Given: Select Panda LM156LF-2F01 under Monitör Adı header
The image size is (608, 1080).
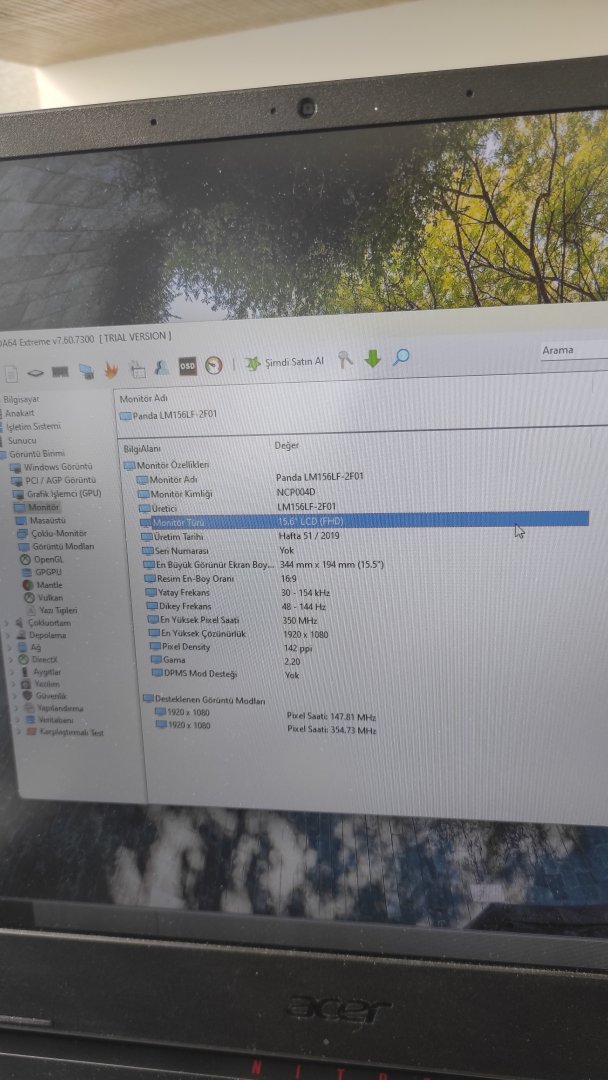Looking at the screenshot, I should pos(169,415).
